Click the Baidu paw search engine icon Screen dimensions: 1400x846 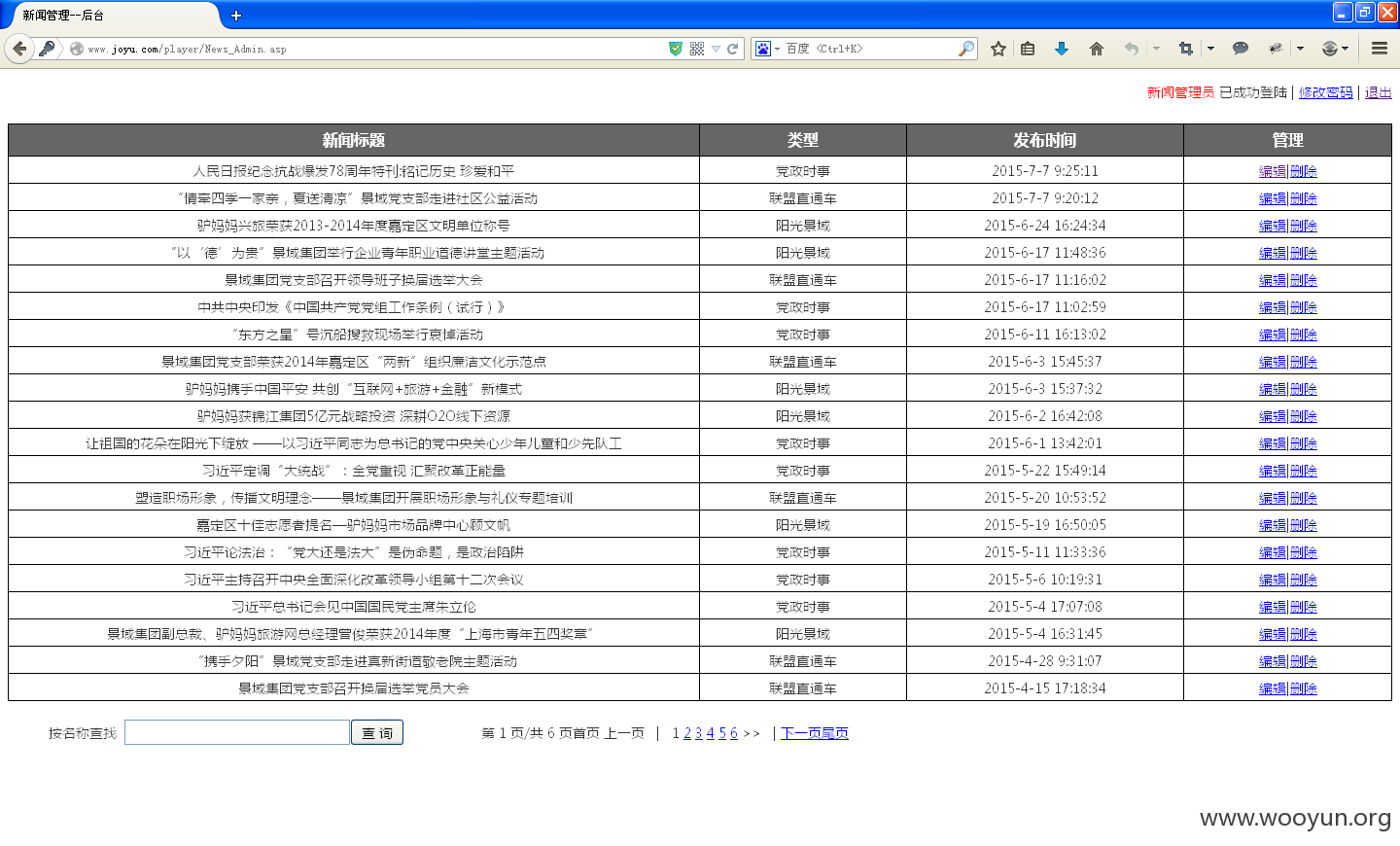pyautogui.click(x=763, y=49)
